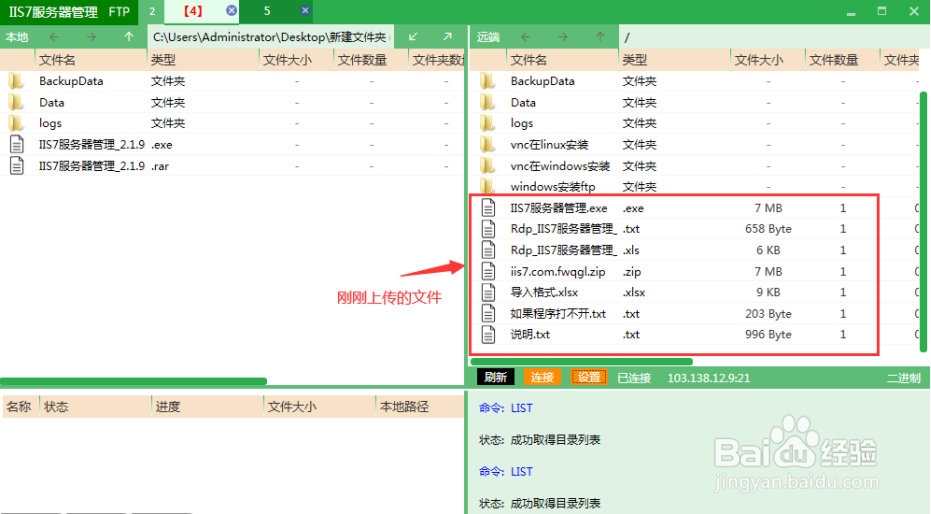Viewport: 931px width, 514px height.
Task: Close tab 【4】 with its X icon
Action: [x=232, y=11]
